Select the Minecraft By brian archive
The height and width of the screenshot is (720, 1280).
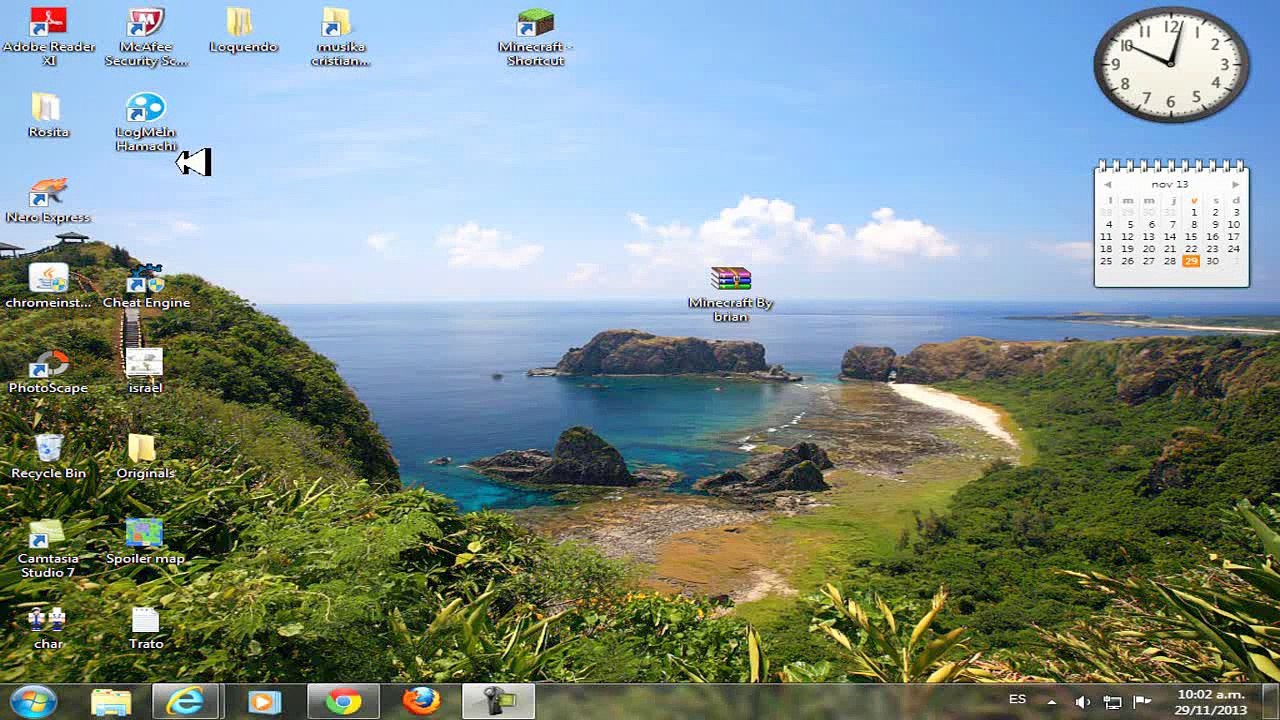[731, 294]
